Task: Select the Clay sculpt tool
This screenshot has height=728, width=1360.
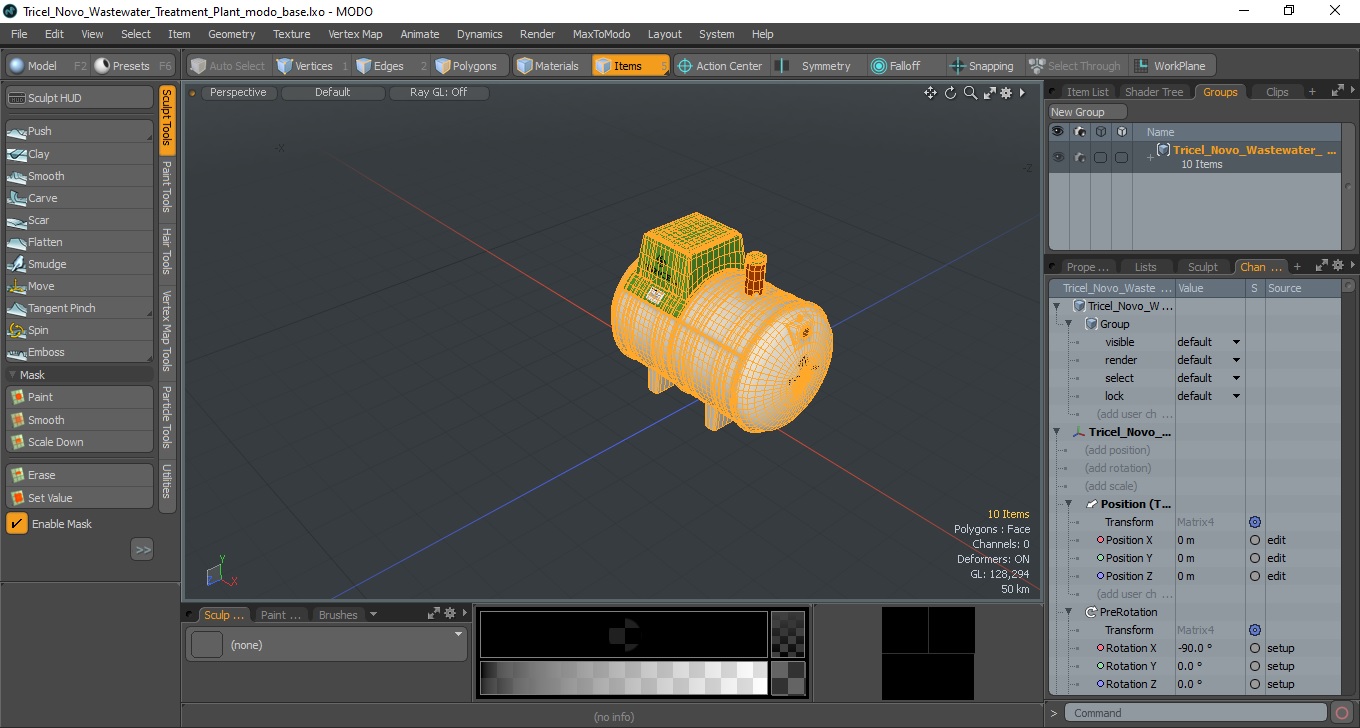Action: 79,154
